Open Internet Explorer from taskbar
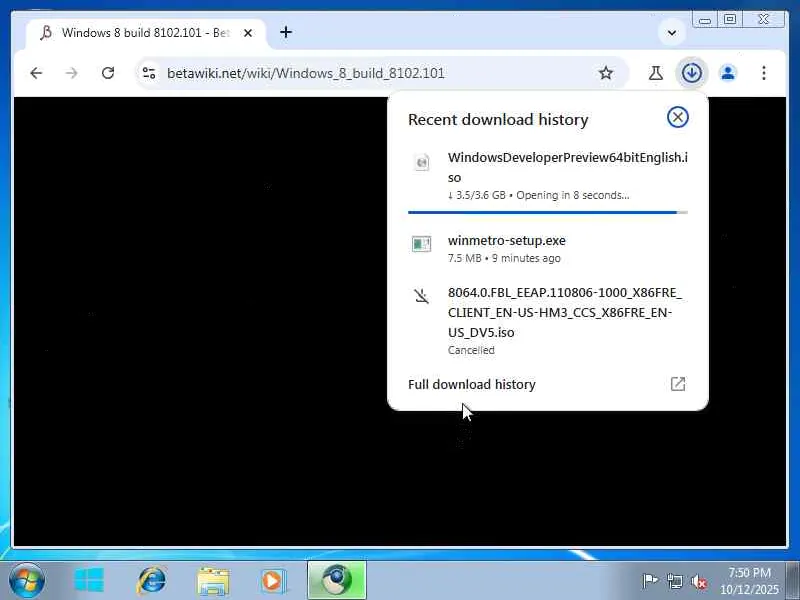The image size is (800, 600). point(151,581)
